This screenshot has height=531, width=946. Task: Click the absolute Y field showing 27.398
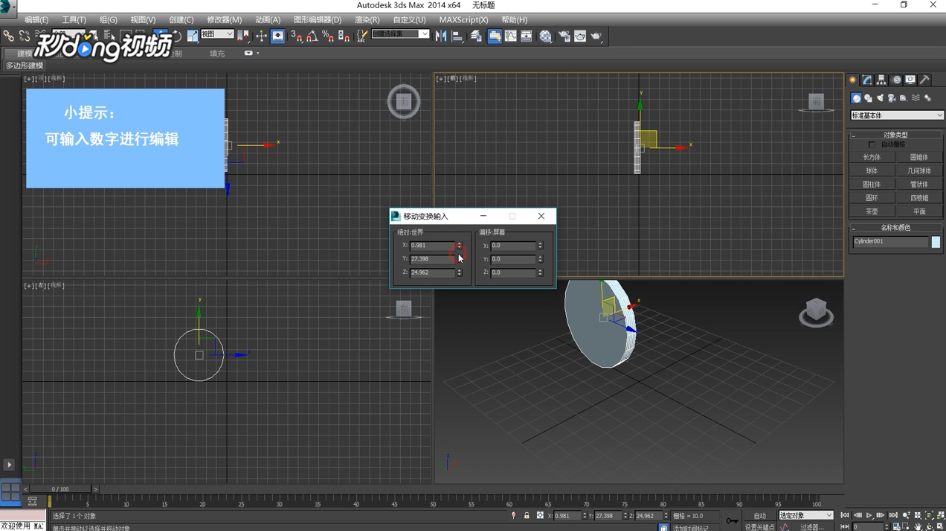click(431, 259)
